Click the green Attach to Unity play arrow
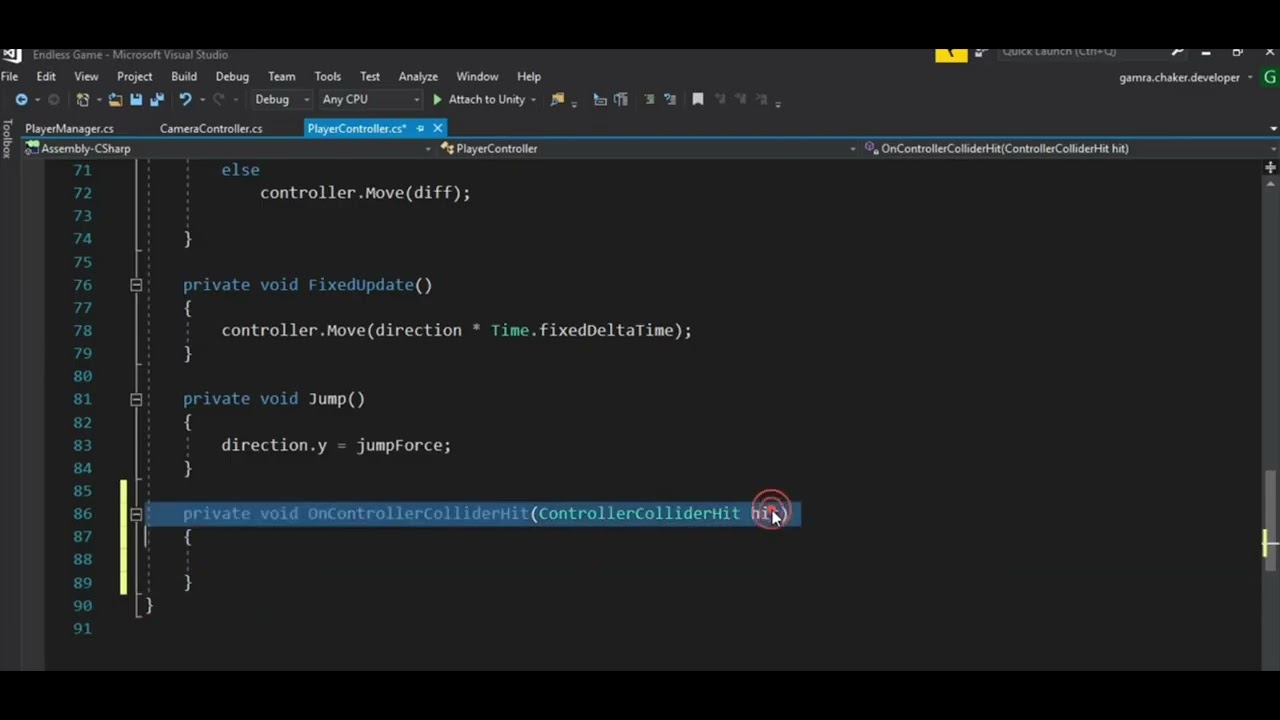The width and height of the screenshot is (1280, 720). tap(437, 100)
